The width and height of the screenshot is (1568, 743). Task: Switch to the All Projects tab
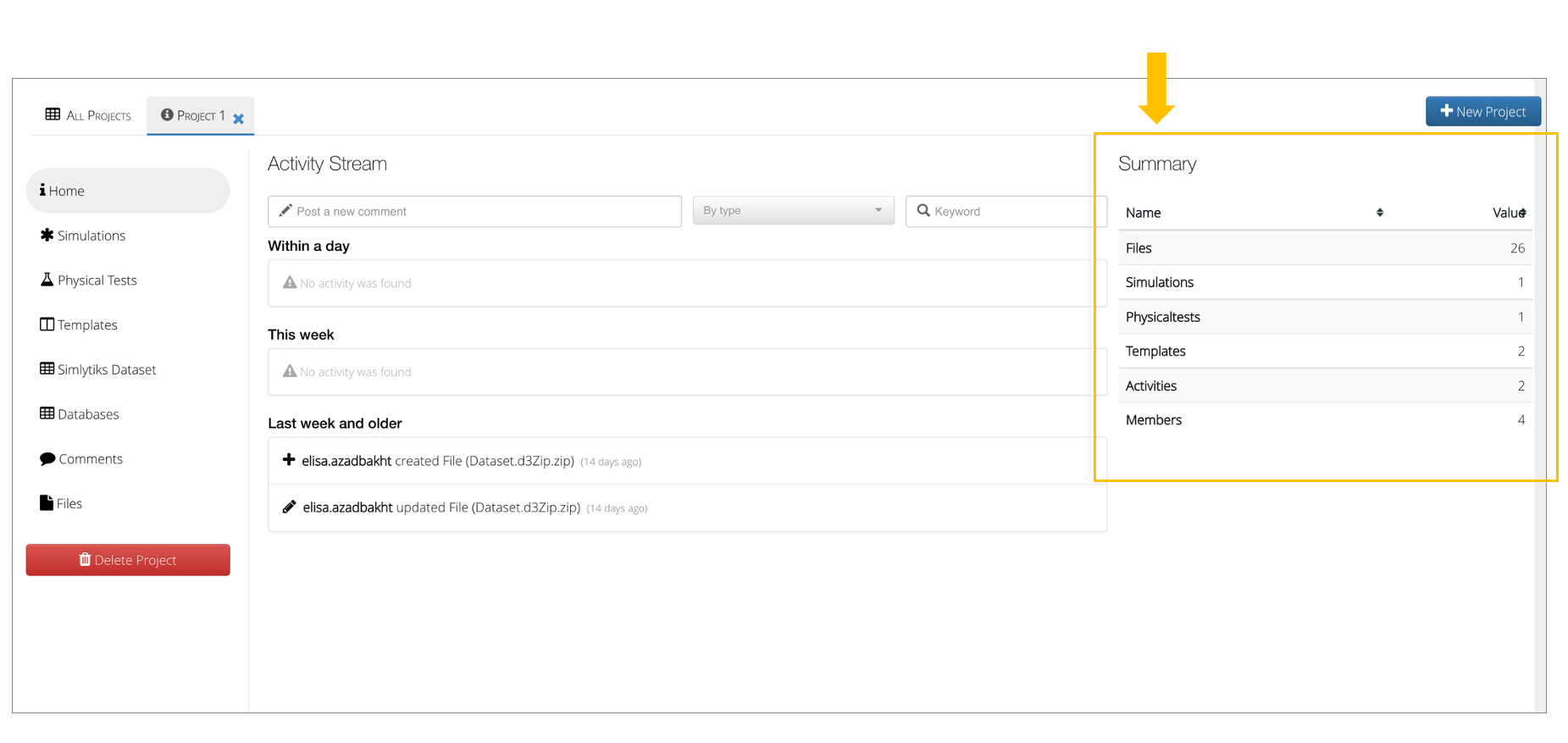tap(89, 115)
